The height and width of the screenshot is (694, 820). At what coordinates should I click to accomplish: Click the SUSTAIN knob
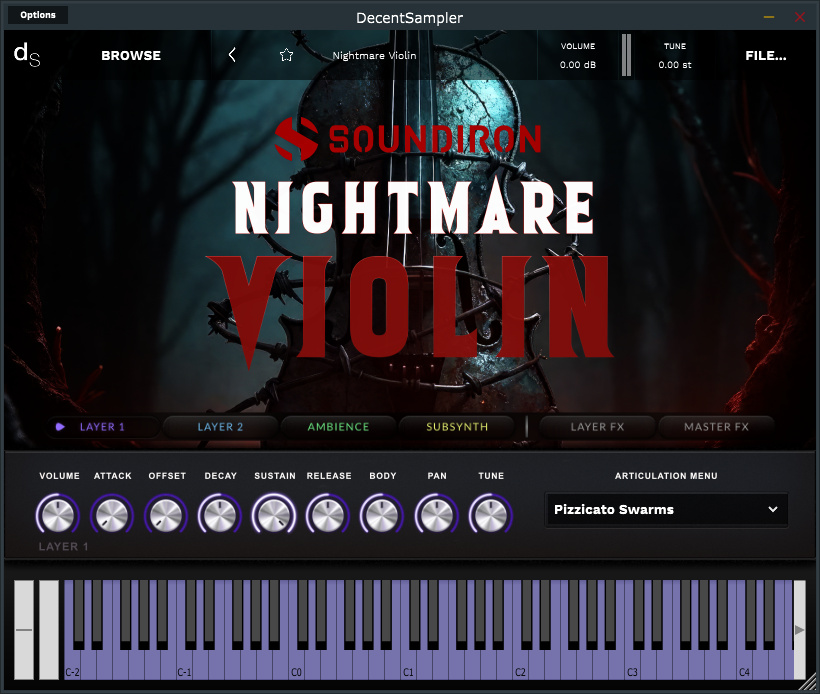coord(274,515)
